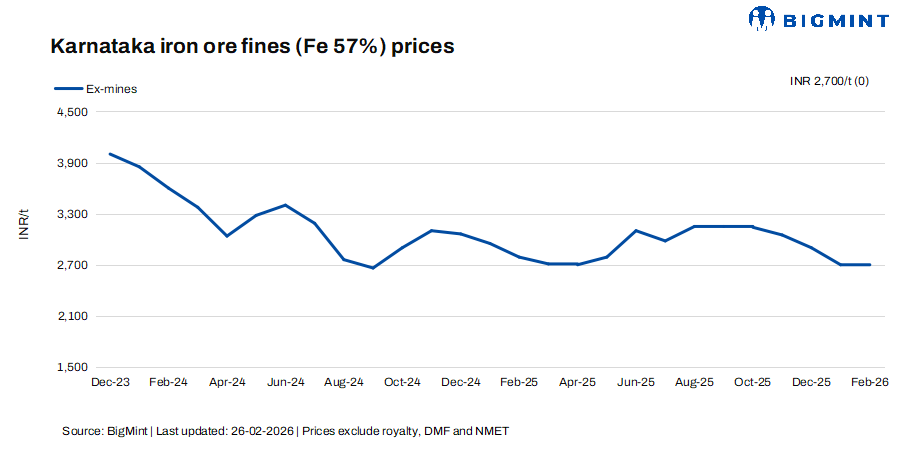Click the INR/t vertical axis title
907x462 pixels.
[25, 224]
